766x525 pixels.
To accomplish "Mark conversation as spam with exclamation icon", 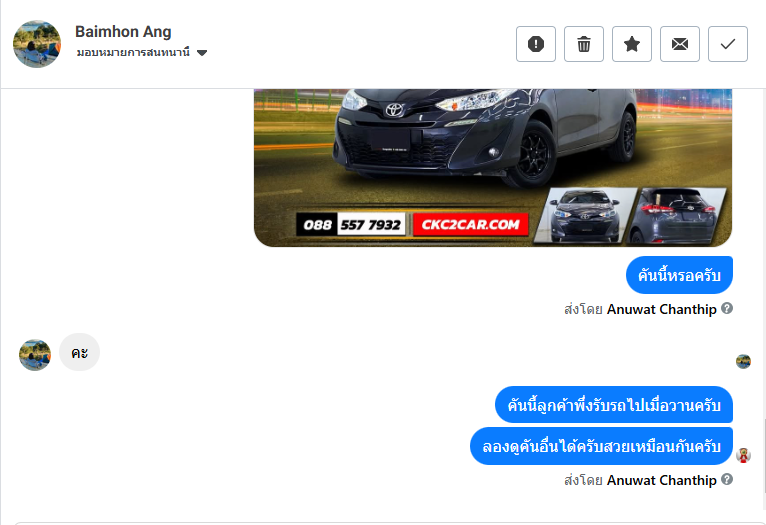I will click(535, 44).
